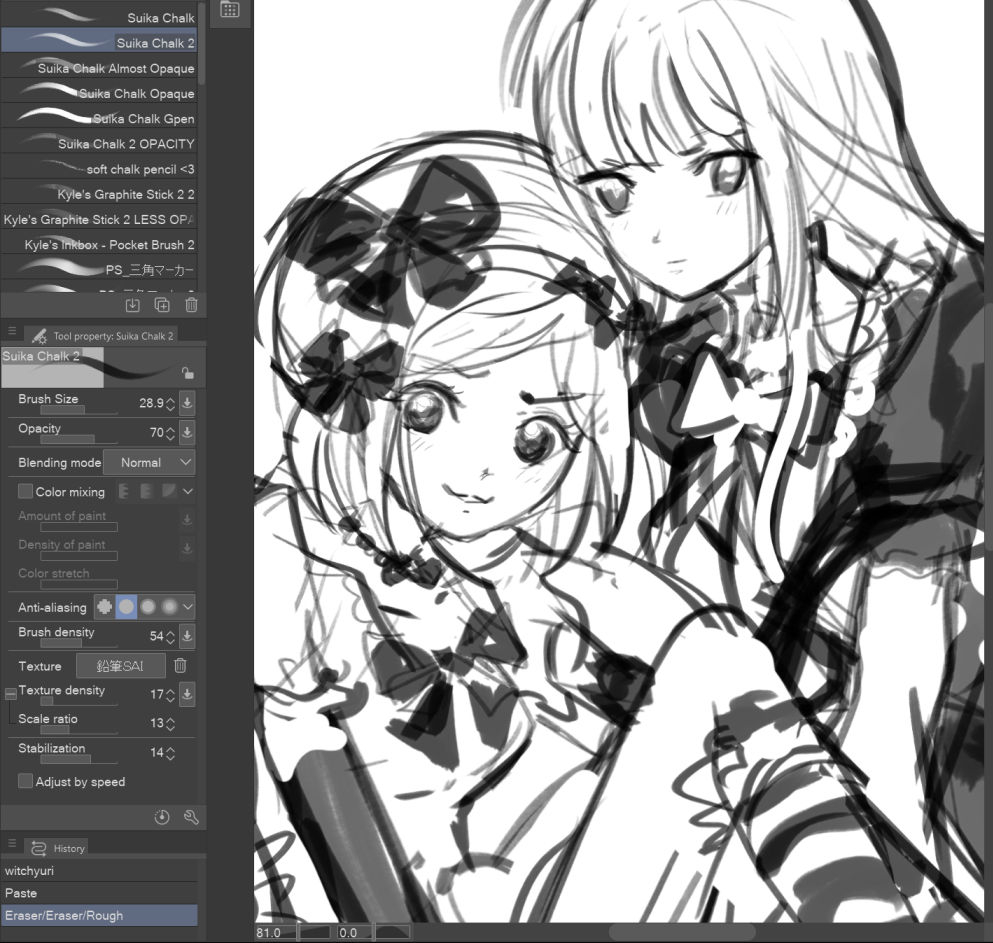This screenshot has height=943, width=993.
Task: Enable the Color mixing checkbox
Action: (26, 492)
